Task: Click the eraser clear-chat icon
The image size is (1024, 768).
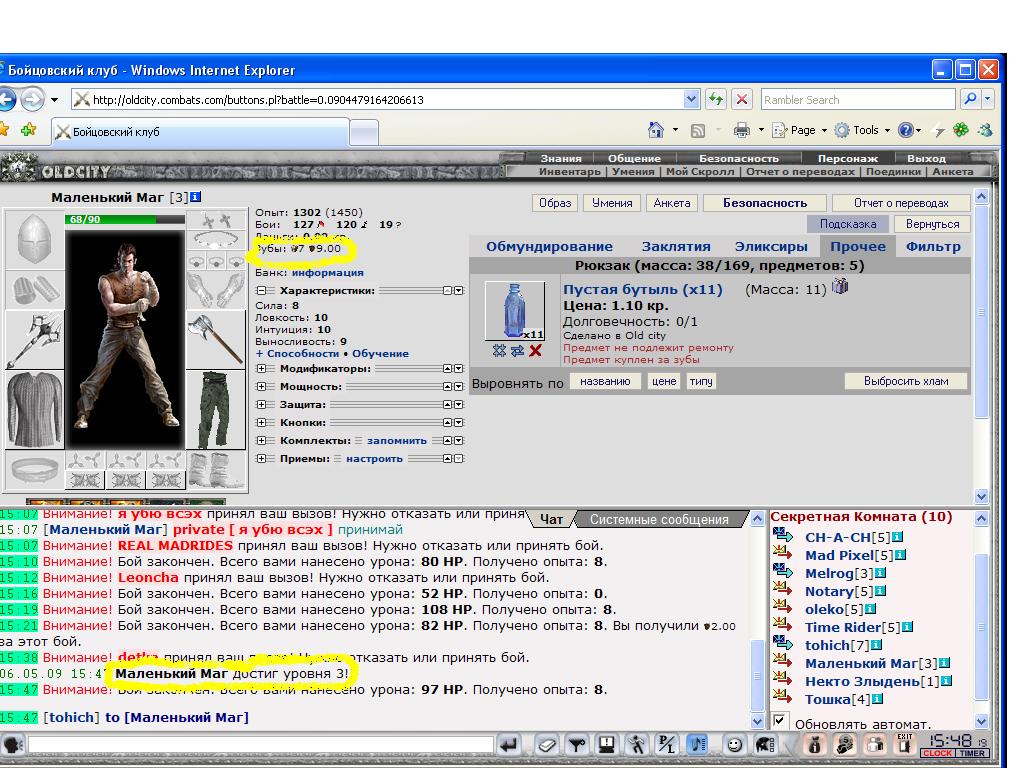Action: [546, 744]
